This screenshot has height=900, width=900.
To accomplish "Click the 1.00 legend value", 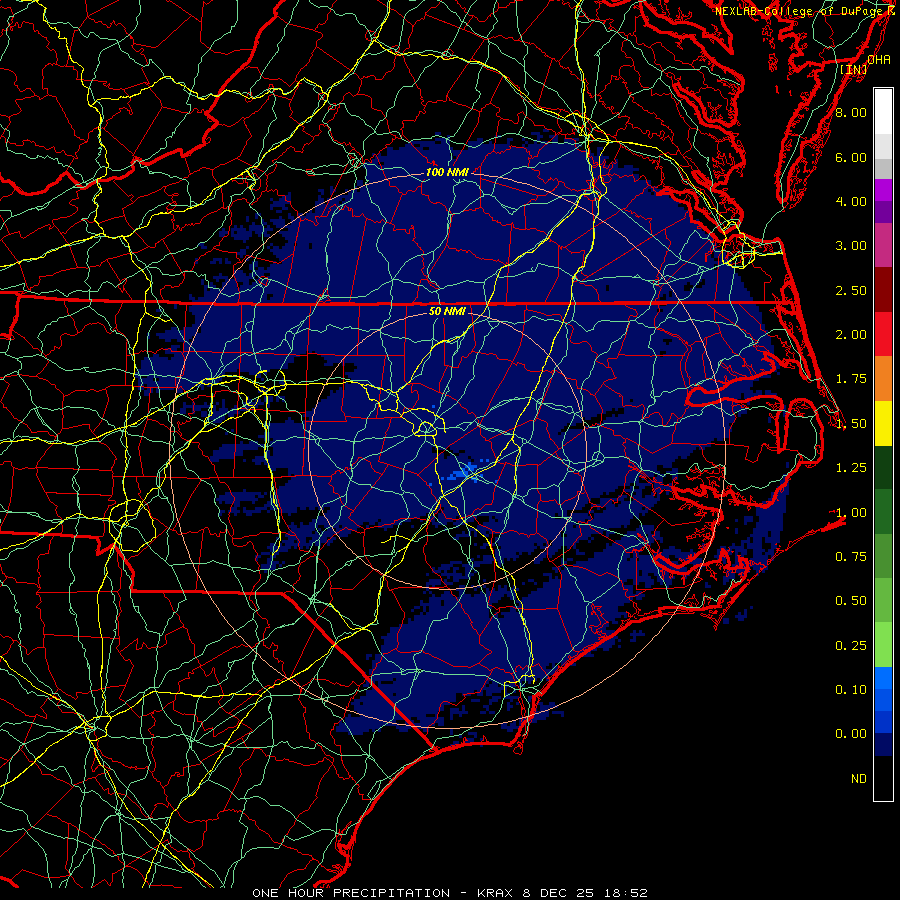I will [851, 513].
